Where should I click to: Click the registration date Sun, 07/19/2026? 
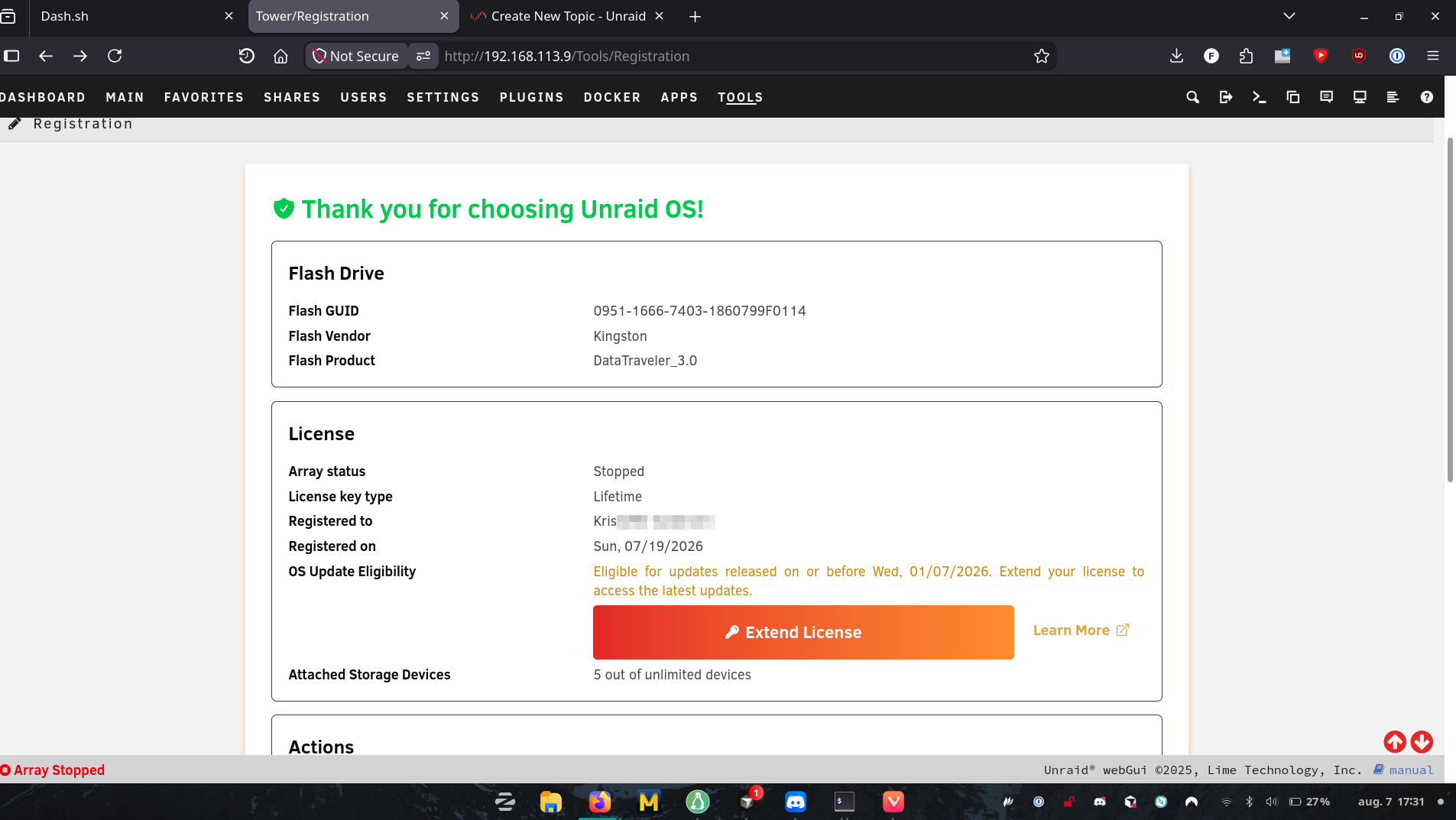coord(648,546)
